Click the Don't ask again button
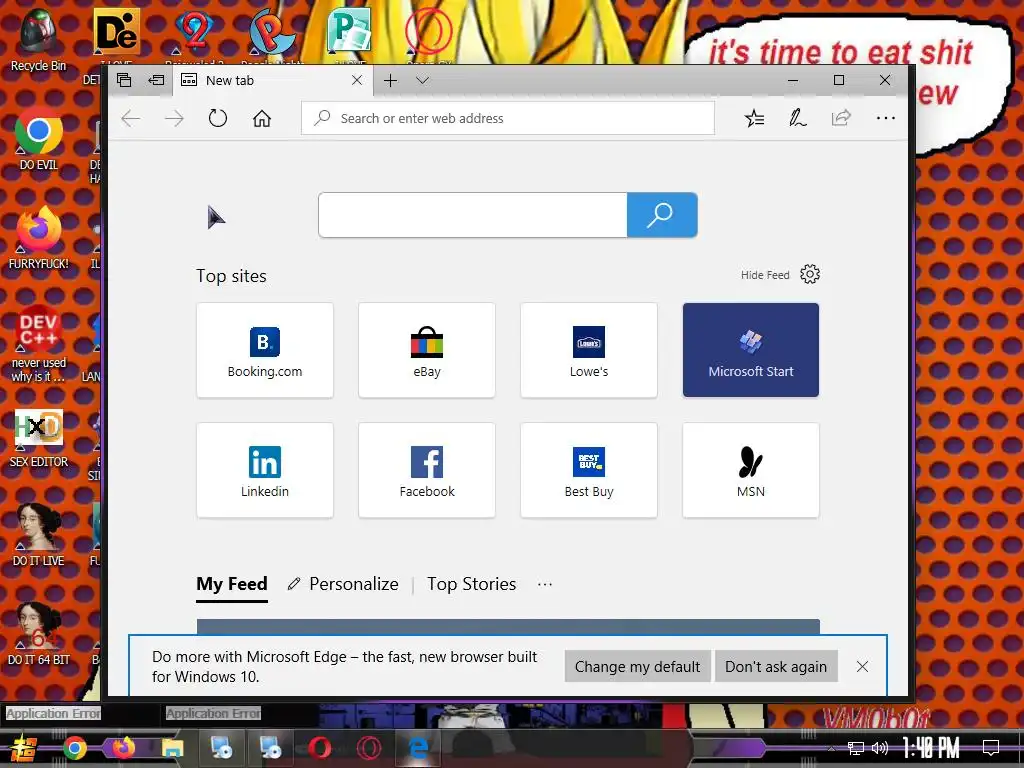Screen dimensions: 1024x768 [776, 666]
